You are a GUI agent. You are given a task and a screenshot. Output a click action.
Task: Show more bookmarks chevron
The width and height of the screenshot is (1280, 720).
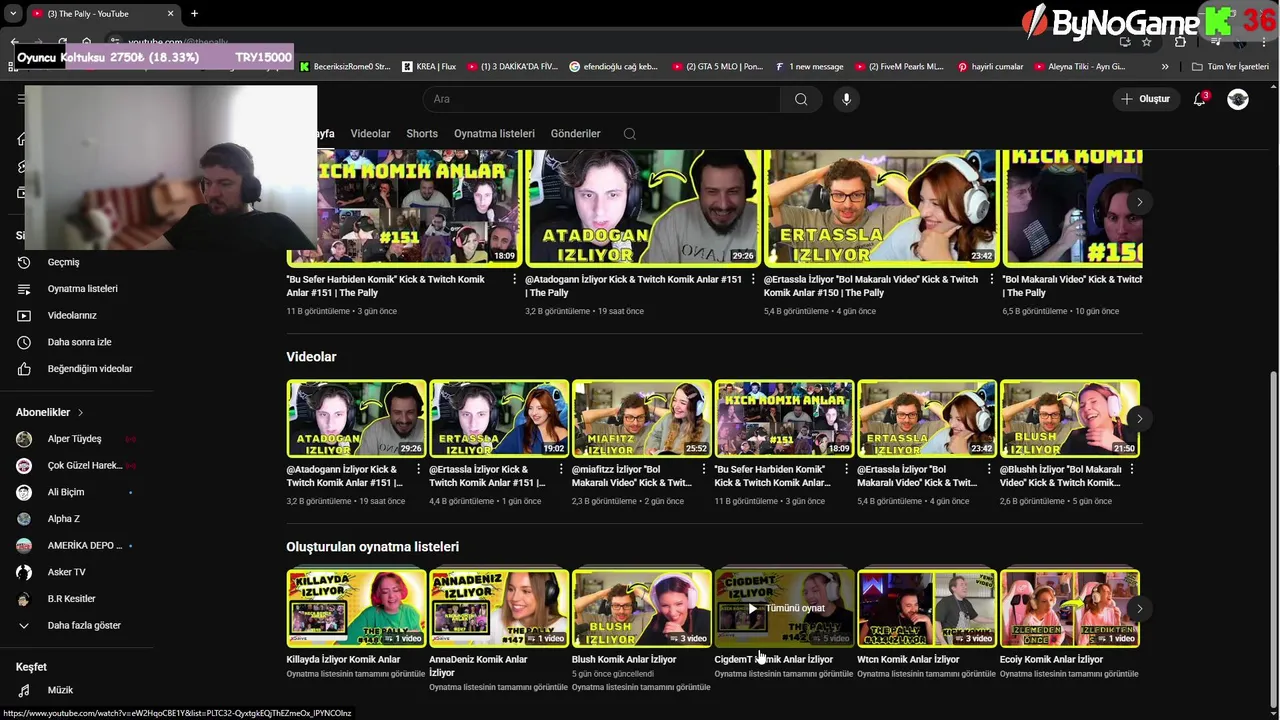point(1165,67)
